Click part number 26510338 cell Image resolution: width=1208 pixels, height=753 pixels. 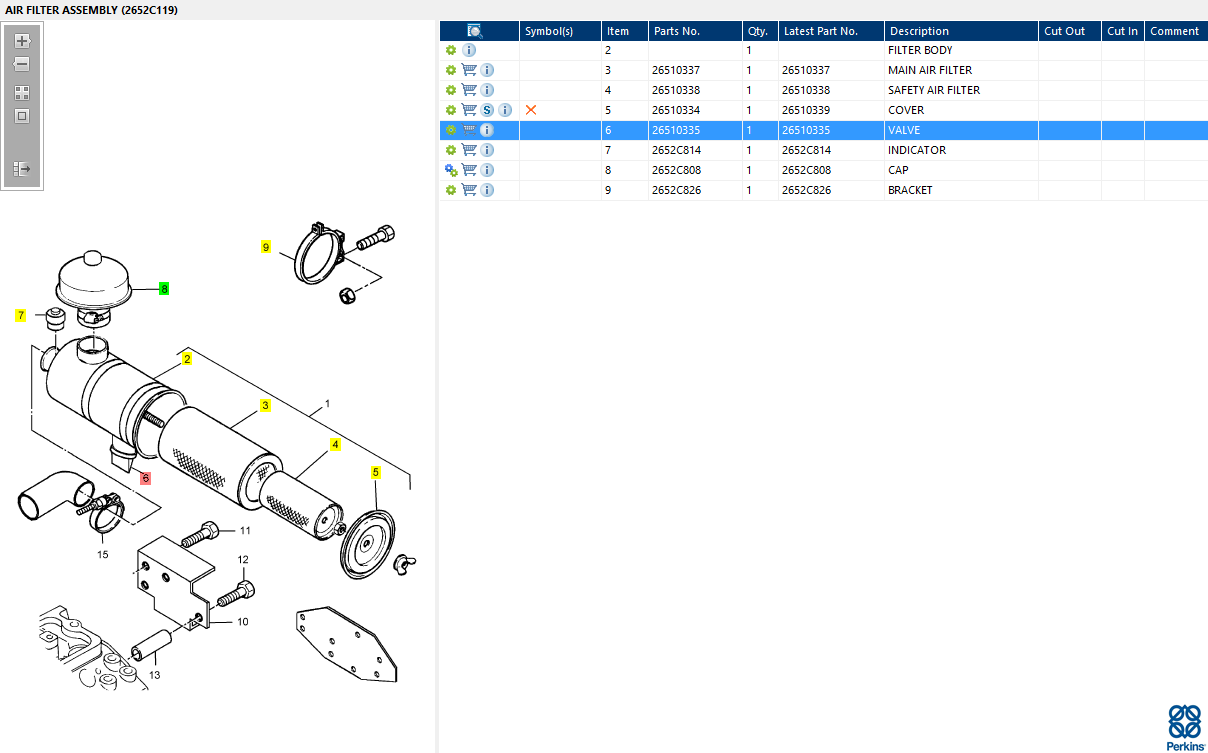[676, 90]
